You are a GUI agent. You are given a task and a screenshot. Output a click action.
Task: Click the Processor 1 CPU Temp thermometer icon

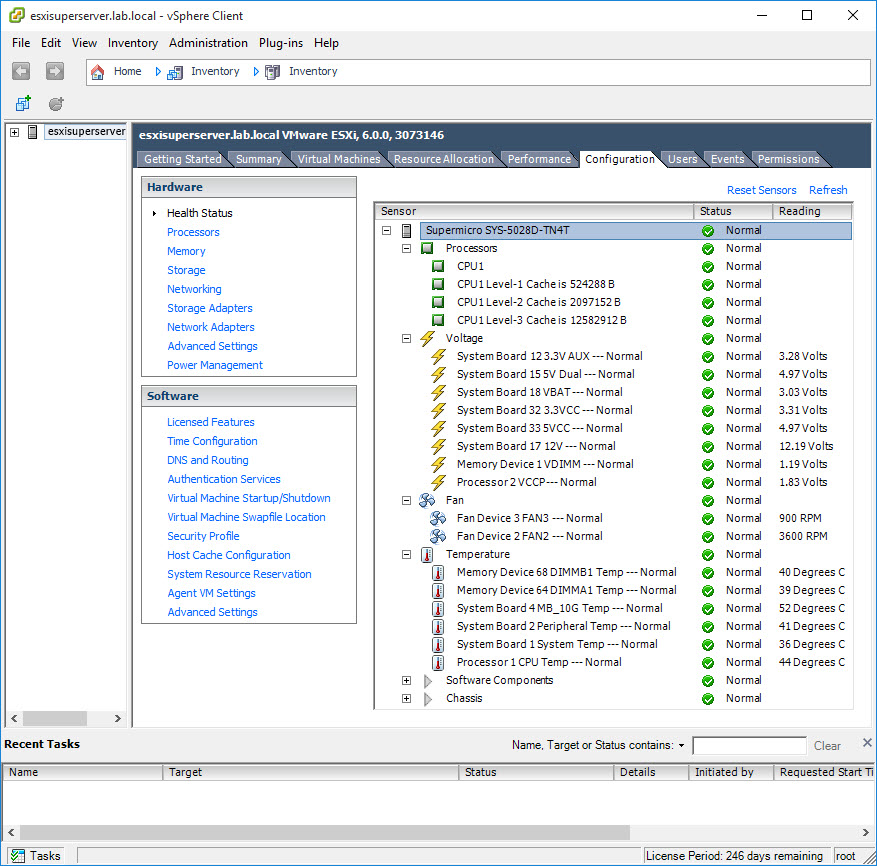pos(438,662)
